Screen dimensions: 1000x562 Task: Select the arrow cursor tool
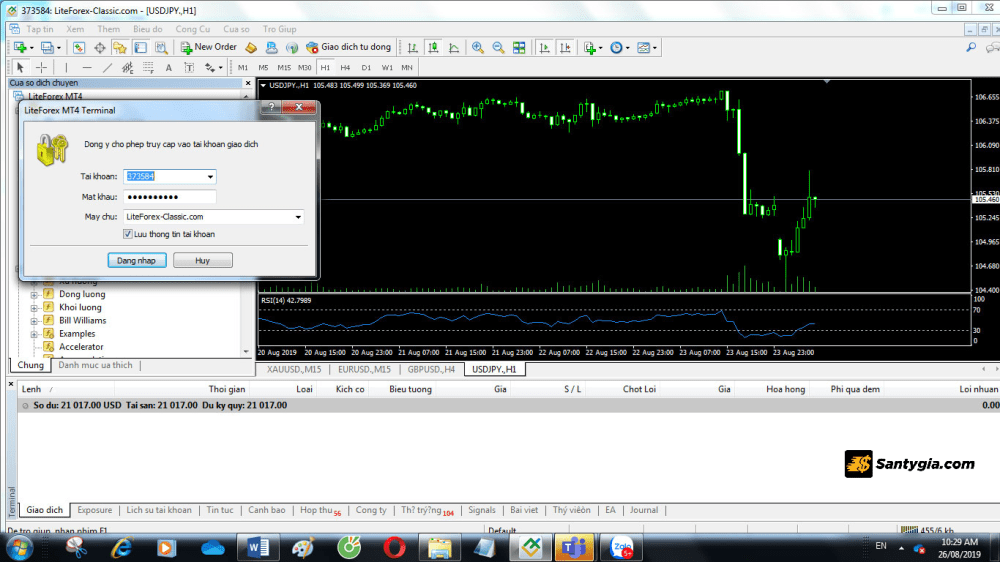[x=20, y=68]
